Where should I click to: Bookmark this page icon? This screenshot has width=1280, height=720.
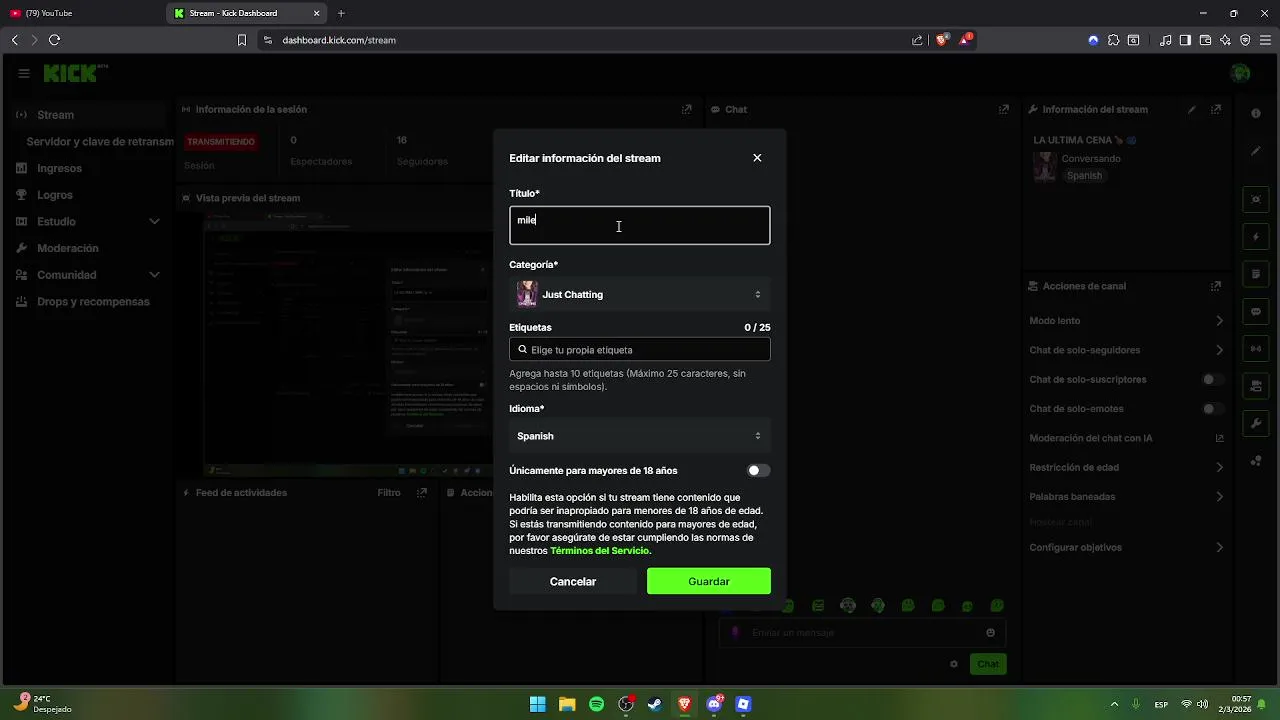(x=241, y=40)
